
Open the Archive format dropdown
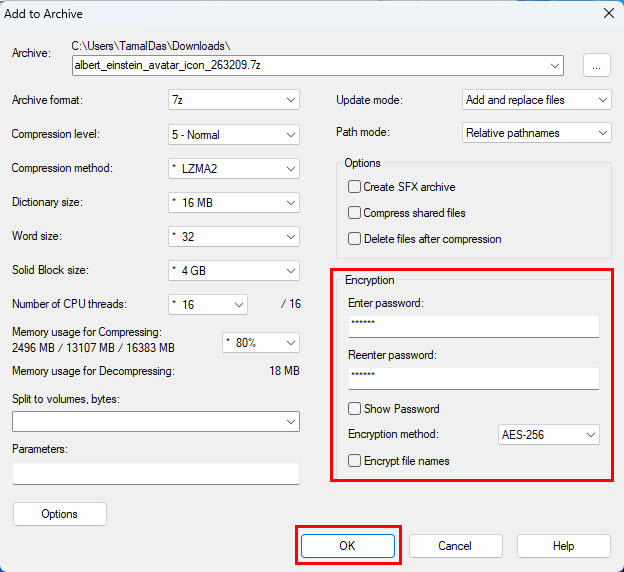coord(234,100)
